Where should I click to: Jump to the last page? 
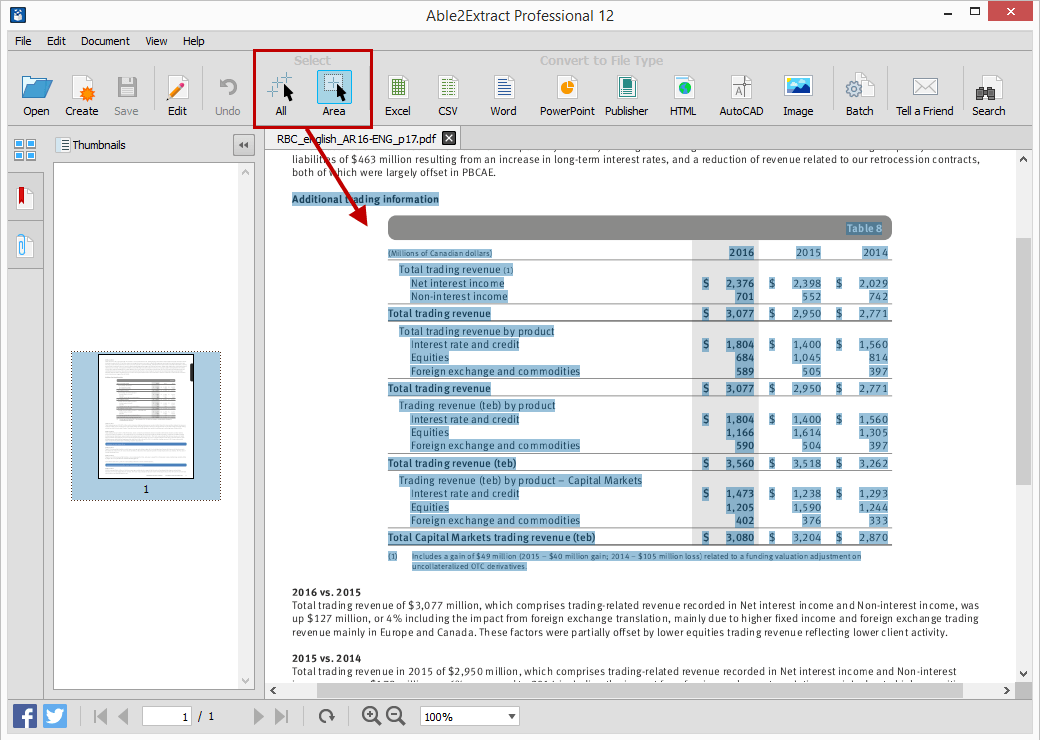[282, 717]
